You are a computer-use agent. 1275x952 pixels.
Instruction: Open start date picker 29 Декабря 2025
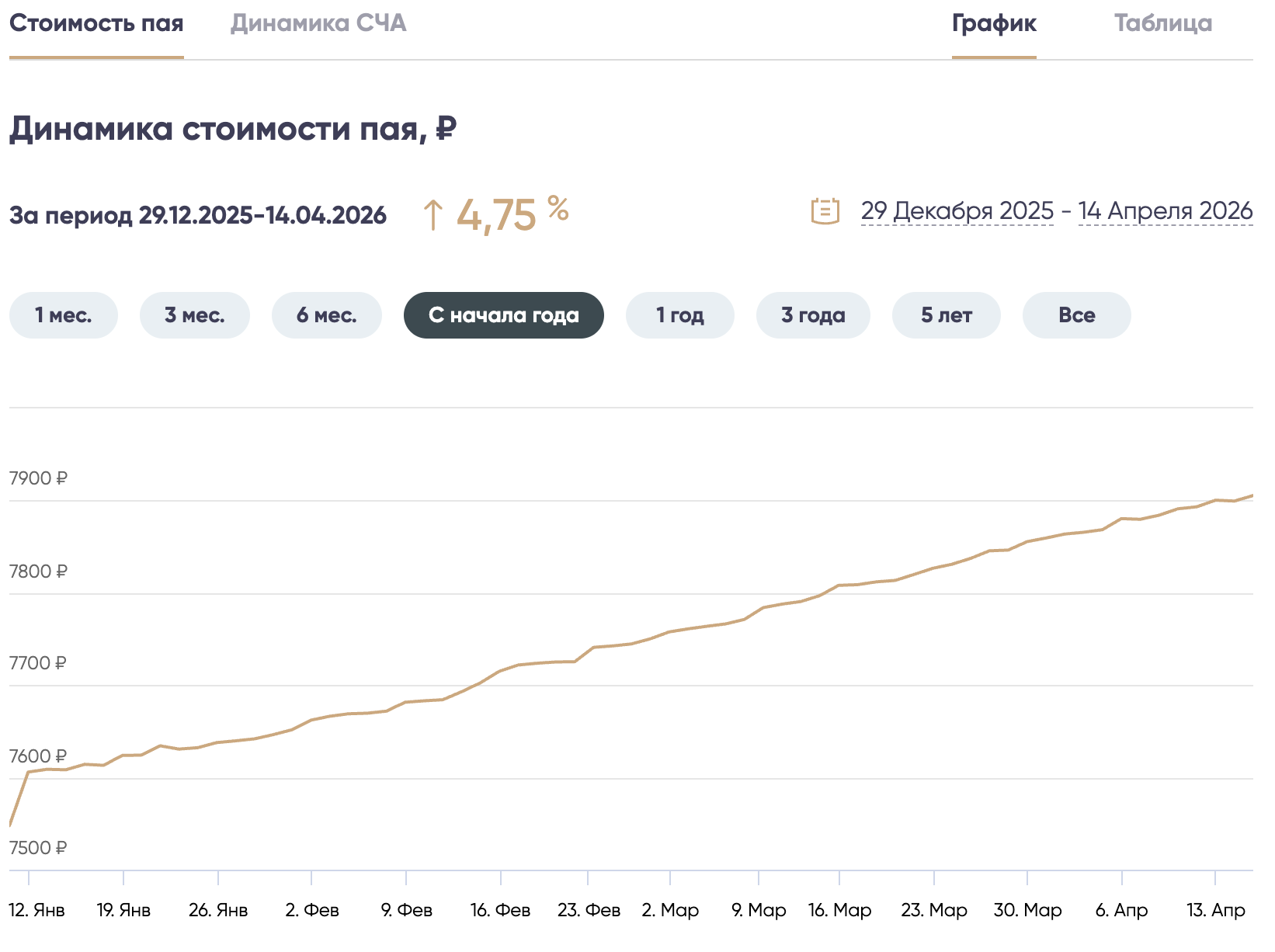[957, 211]
